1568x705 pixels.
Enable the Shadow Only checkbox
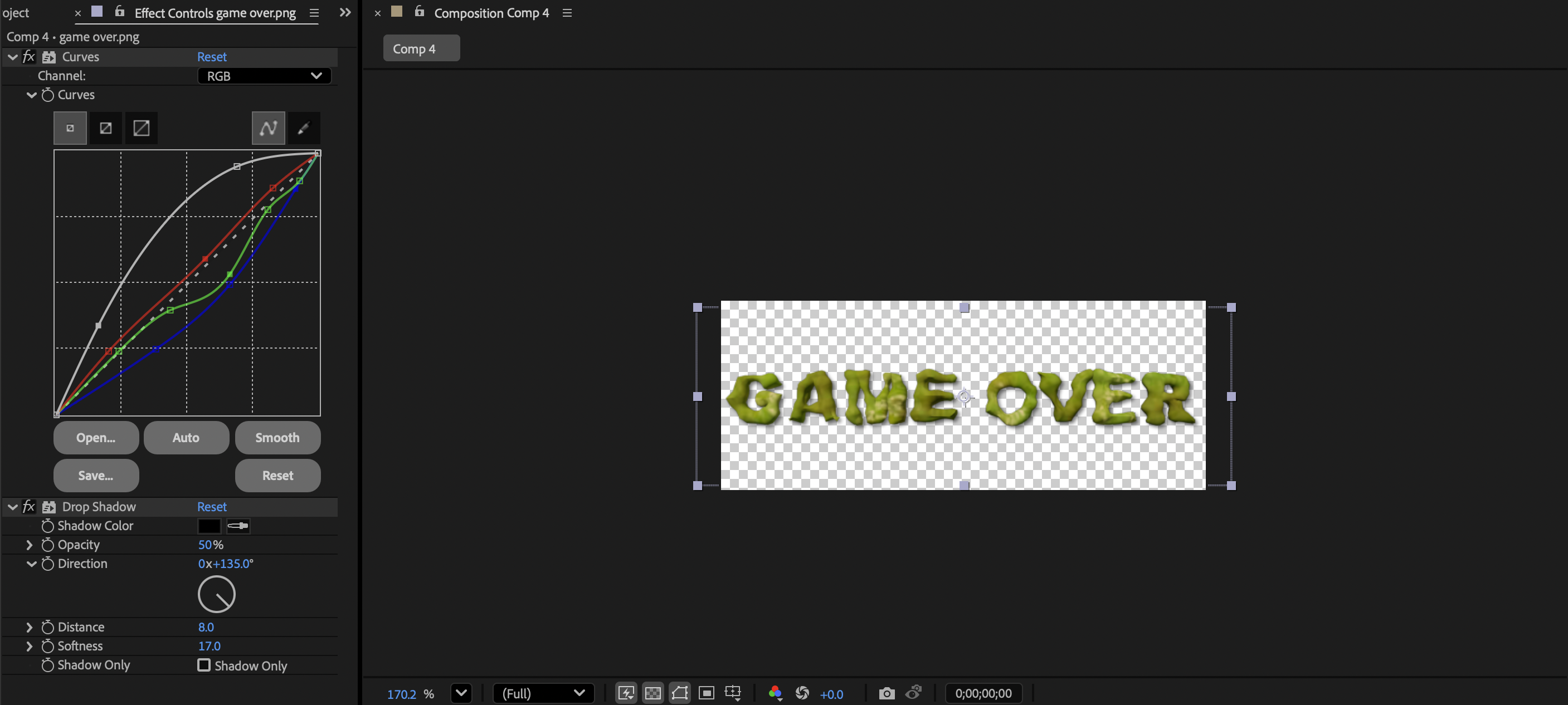tap(204, 665)
